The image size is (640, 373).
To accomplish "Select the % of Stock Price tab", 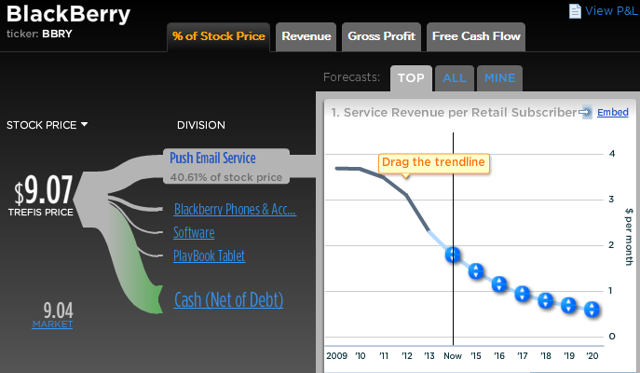I will (219, 37).
